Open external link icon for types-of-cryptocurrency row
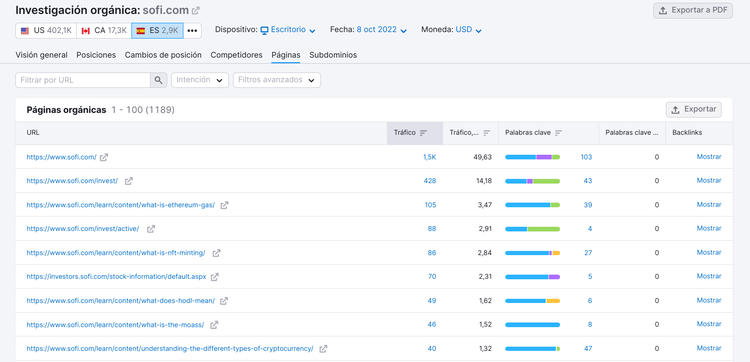Image resolution: width=750 pixels, height=362 pixels. pyautogui.click(x=323, y=349)
